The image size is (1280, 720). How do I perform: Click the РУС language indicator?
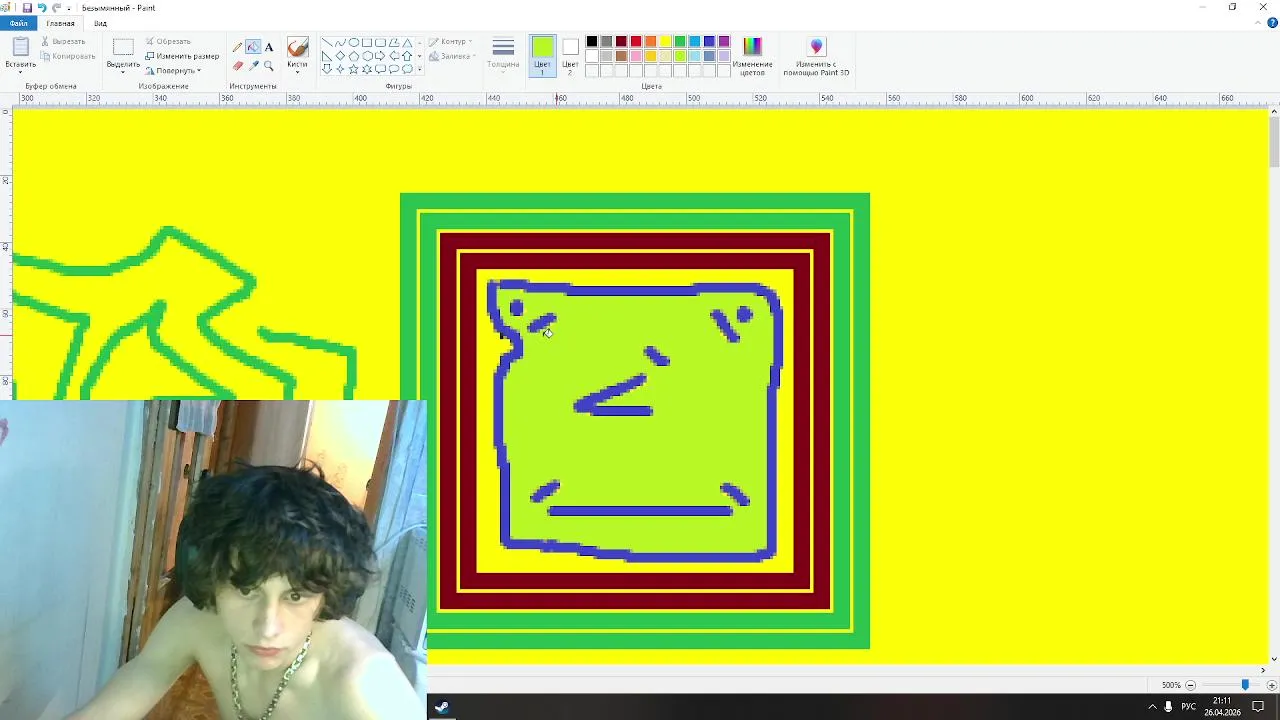point(1188,707)
